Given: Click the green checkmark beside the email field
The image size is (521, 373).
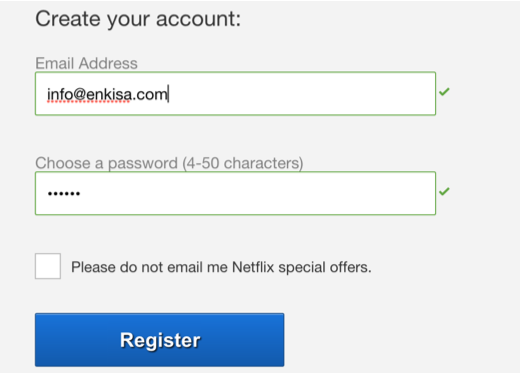Looking at the screenshot, I should tap(444, 92).
